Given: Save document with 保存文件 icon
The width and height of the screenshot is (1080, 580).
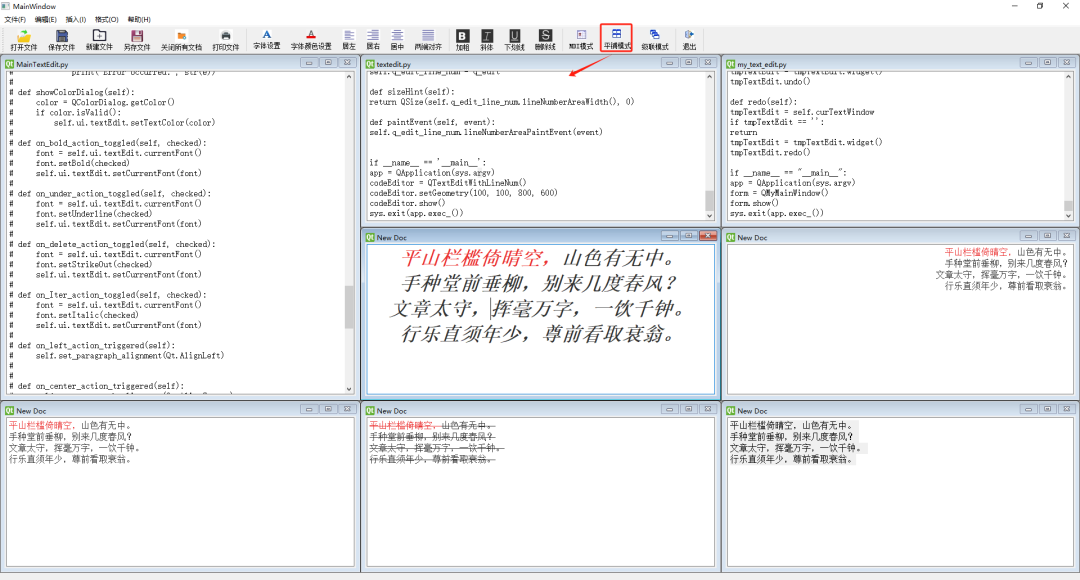Looking at the screenshot, I should (x=61, y=40).
